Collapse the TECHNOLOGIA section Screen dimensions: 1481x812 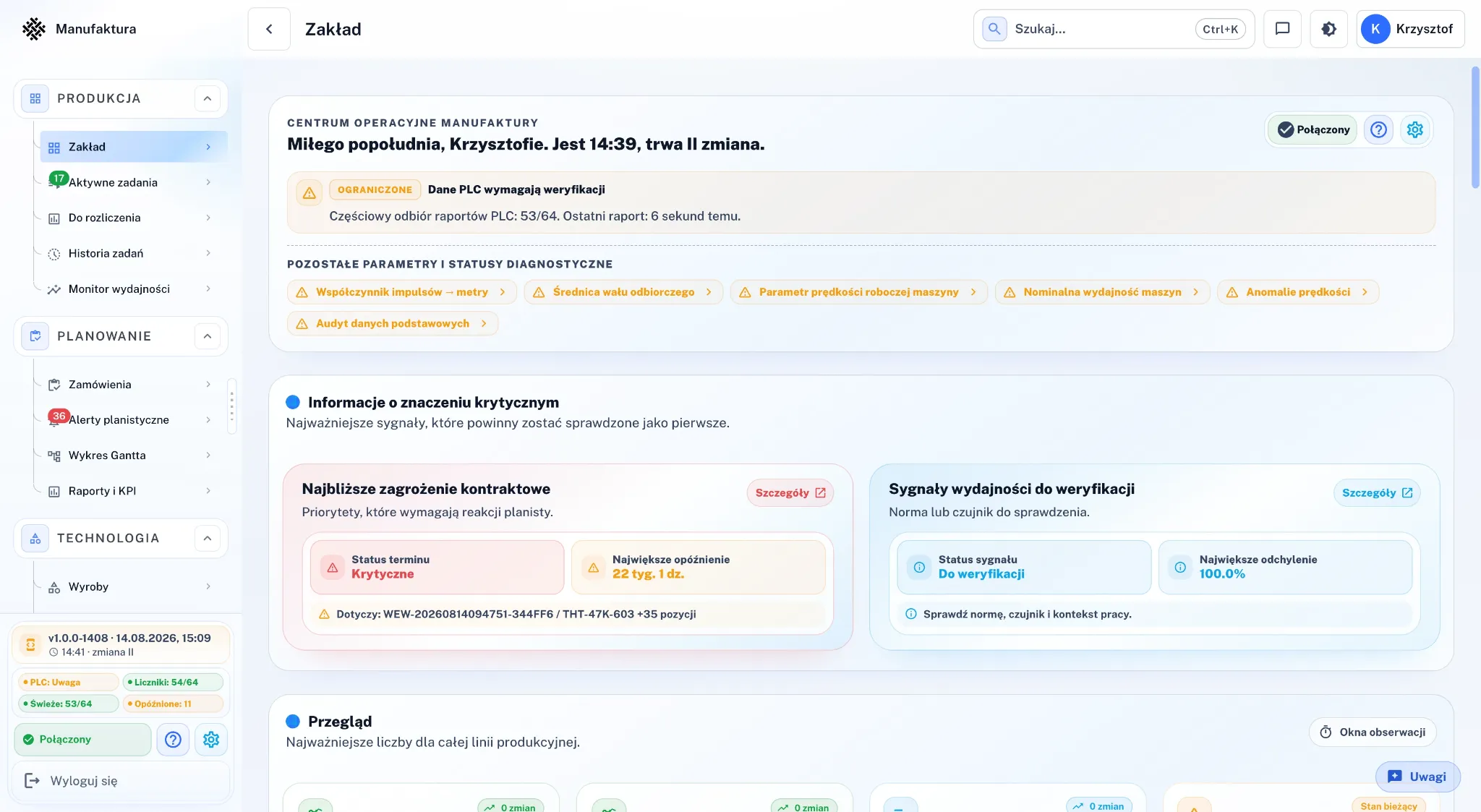point(207,538)
